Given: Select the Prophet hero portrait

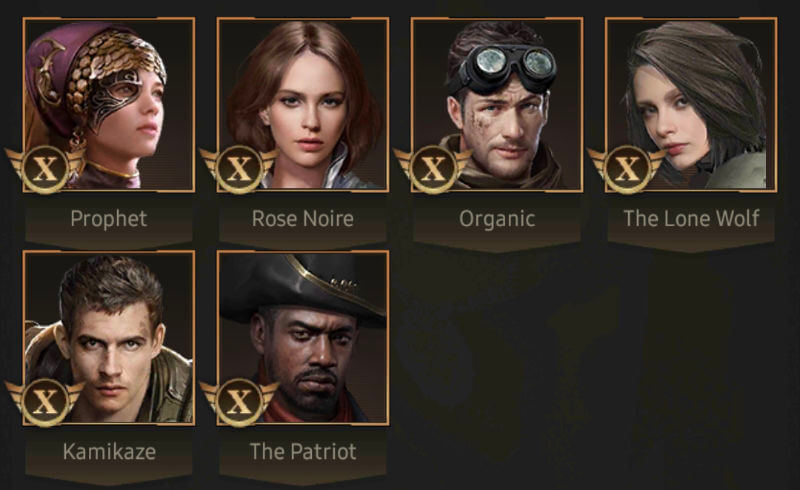Looking at the screenshot, I should point(109,105).
